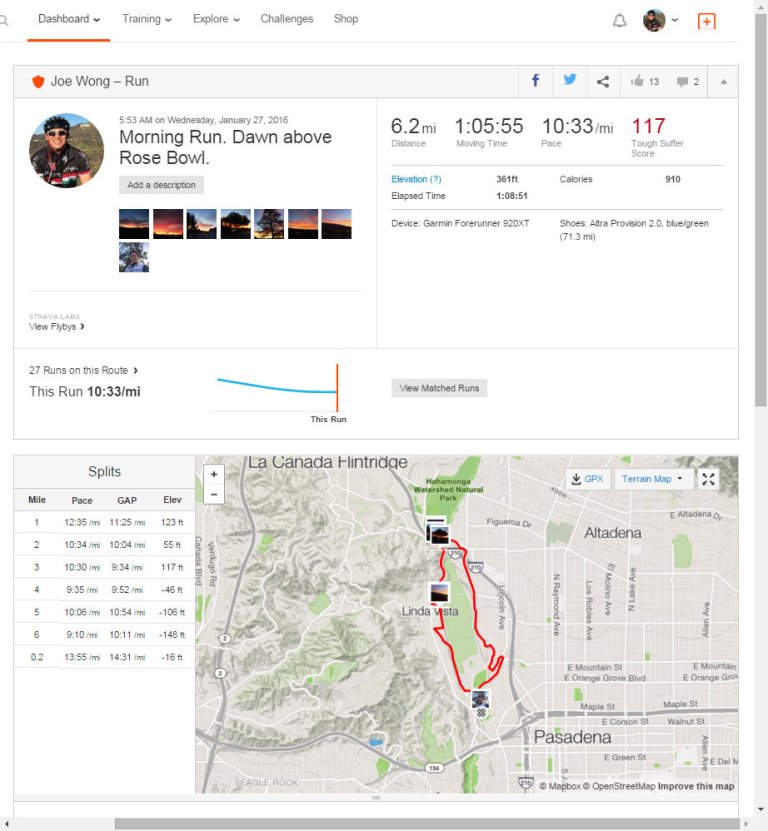Zoom out on the map
Viewport: 768px width, 831px height.
(214, 494)
